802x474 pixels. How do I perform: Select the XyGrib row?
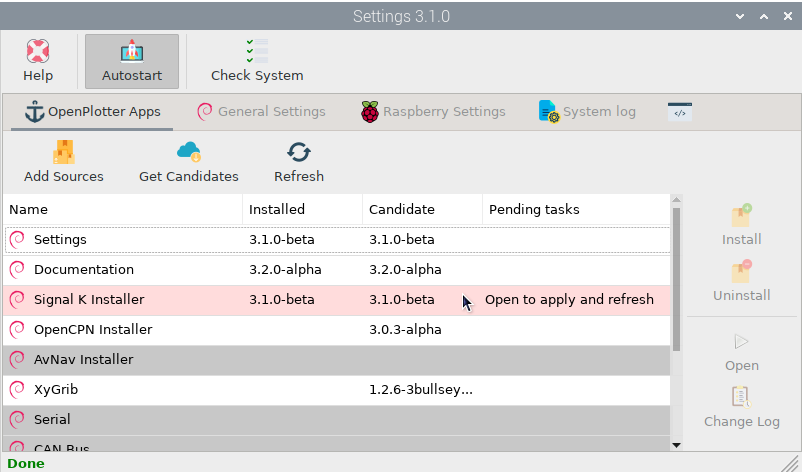point(337,390)
